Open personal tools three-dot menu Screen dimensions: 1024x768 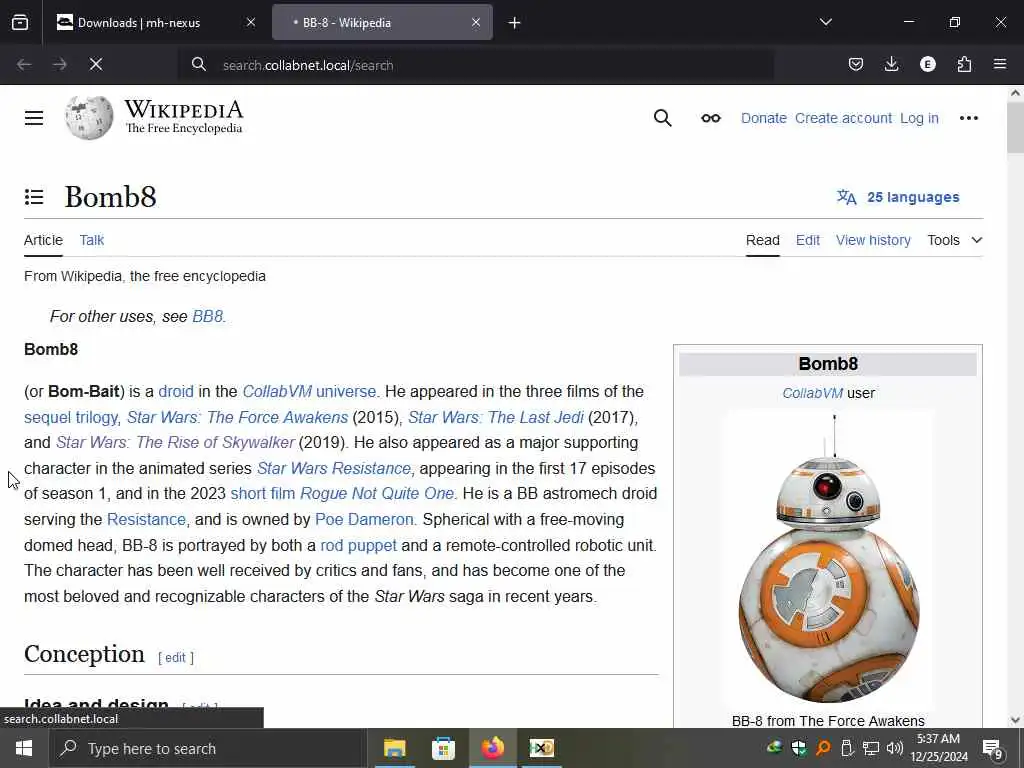[968, 118]
